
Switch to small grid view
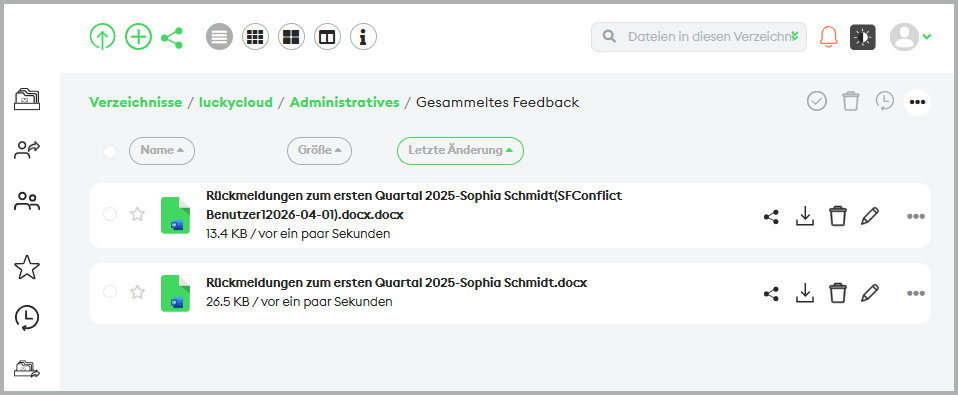coord(255,37)
